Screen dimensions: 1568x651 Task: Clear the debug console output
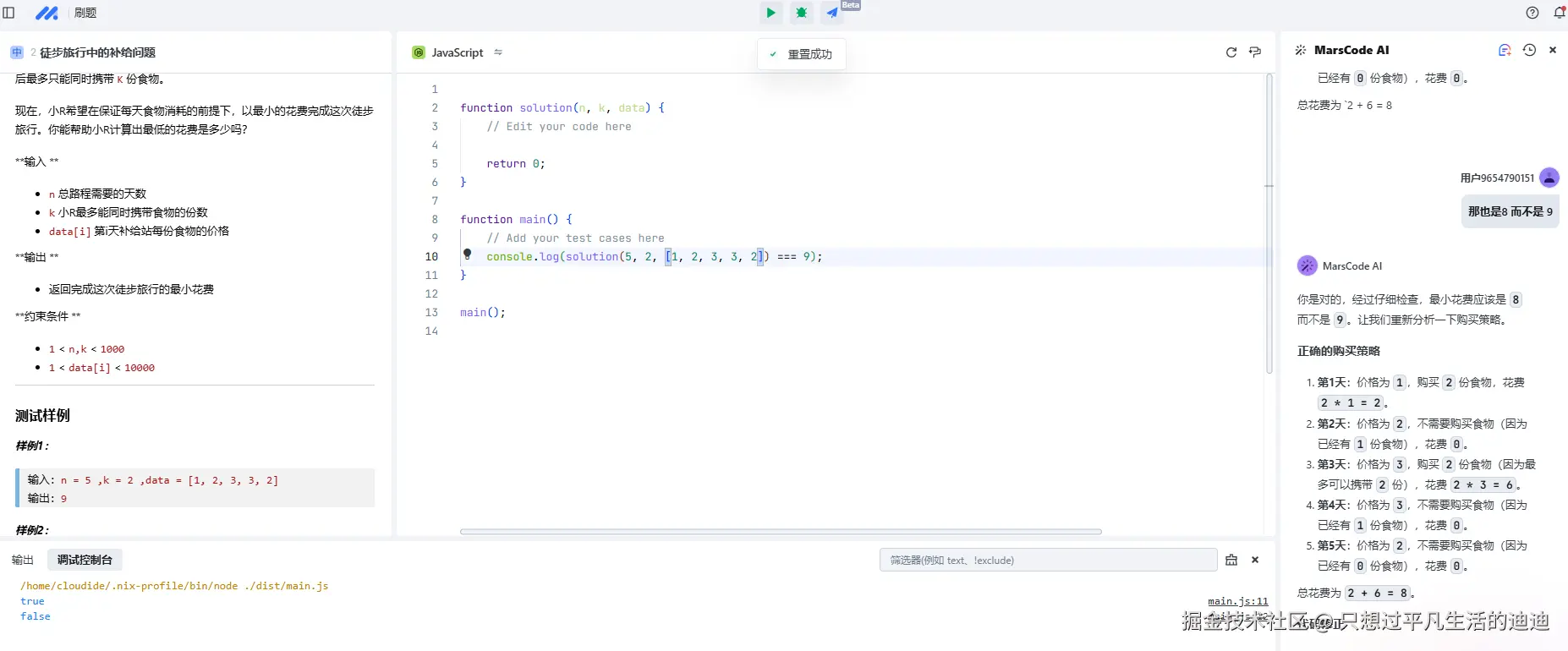pyautogui.click(x=1231, y=560)
